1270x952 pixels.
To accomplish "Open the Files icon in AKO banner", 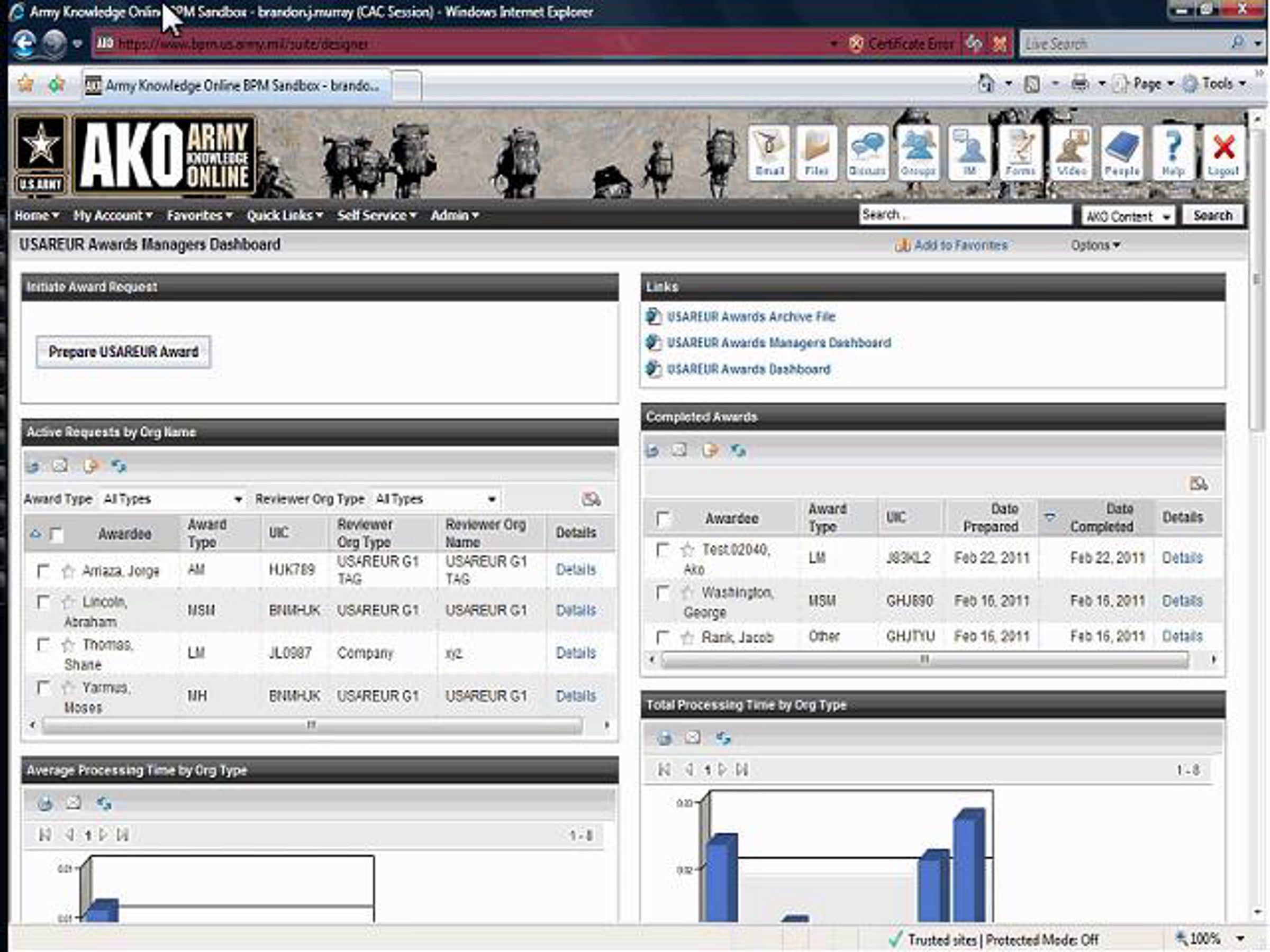I will point(817,151).
